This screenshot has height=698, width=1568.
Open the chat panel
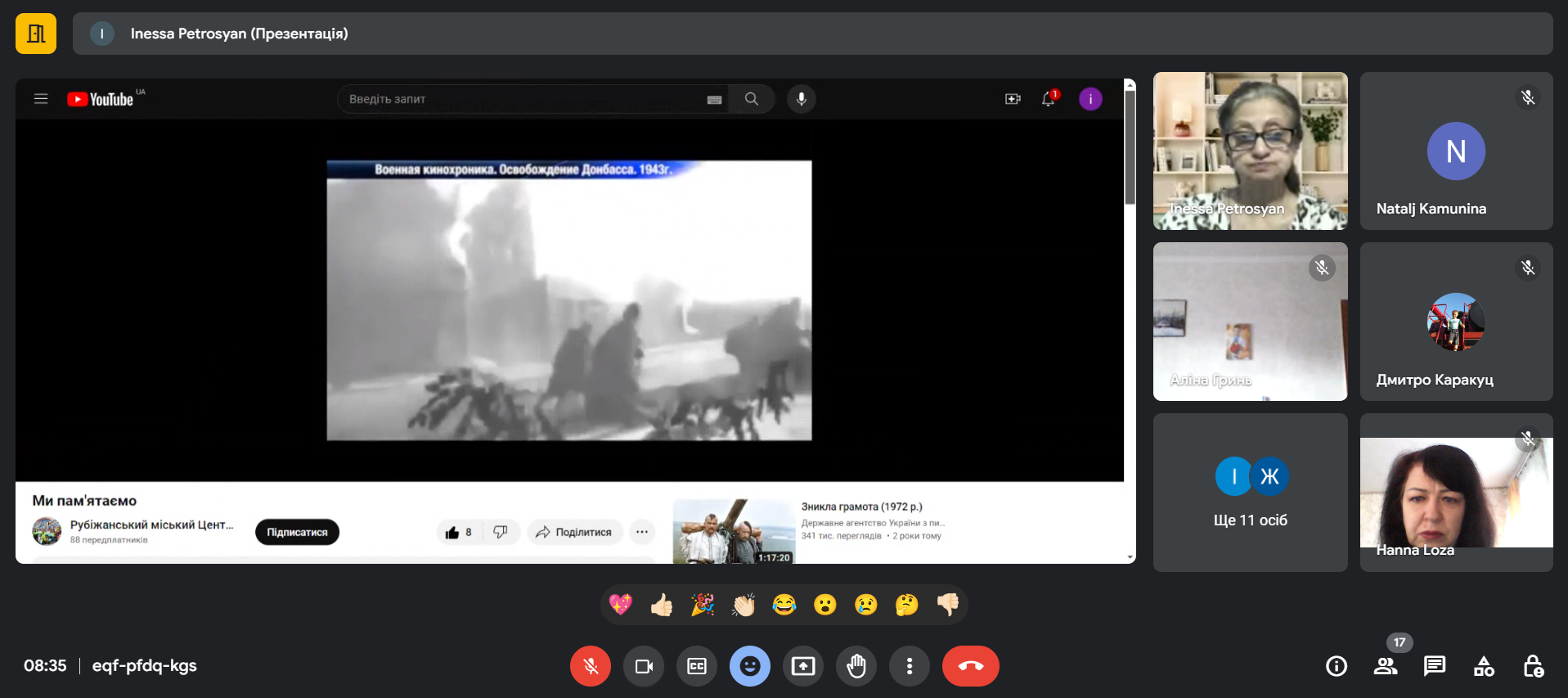tap(1434, 666)
